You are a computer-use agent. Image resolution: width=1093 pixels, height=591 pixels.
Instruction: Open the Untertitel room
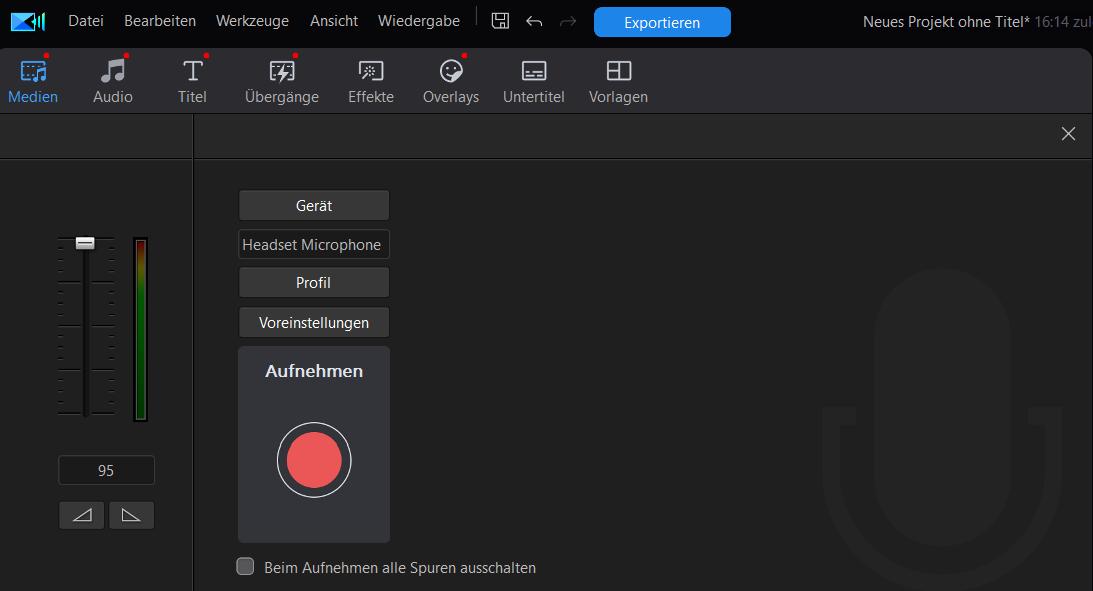[534, 82]
